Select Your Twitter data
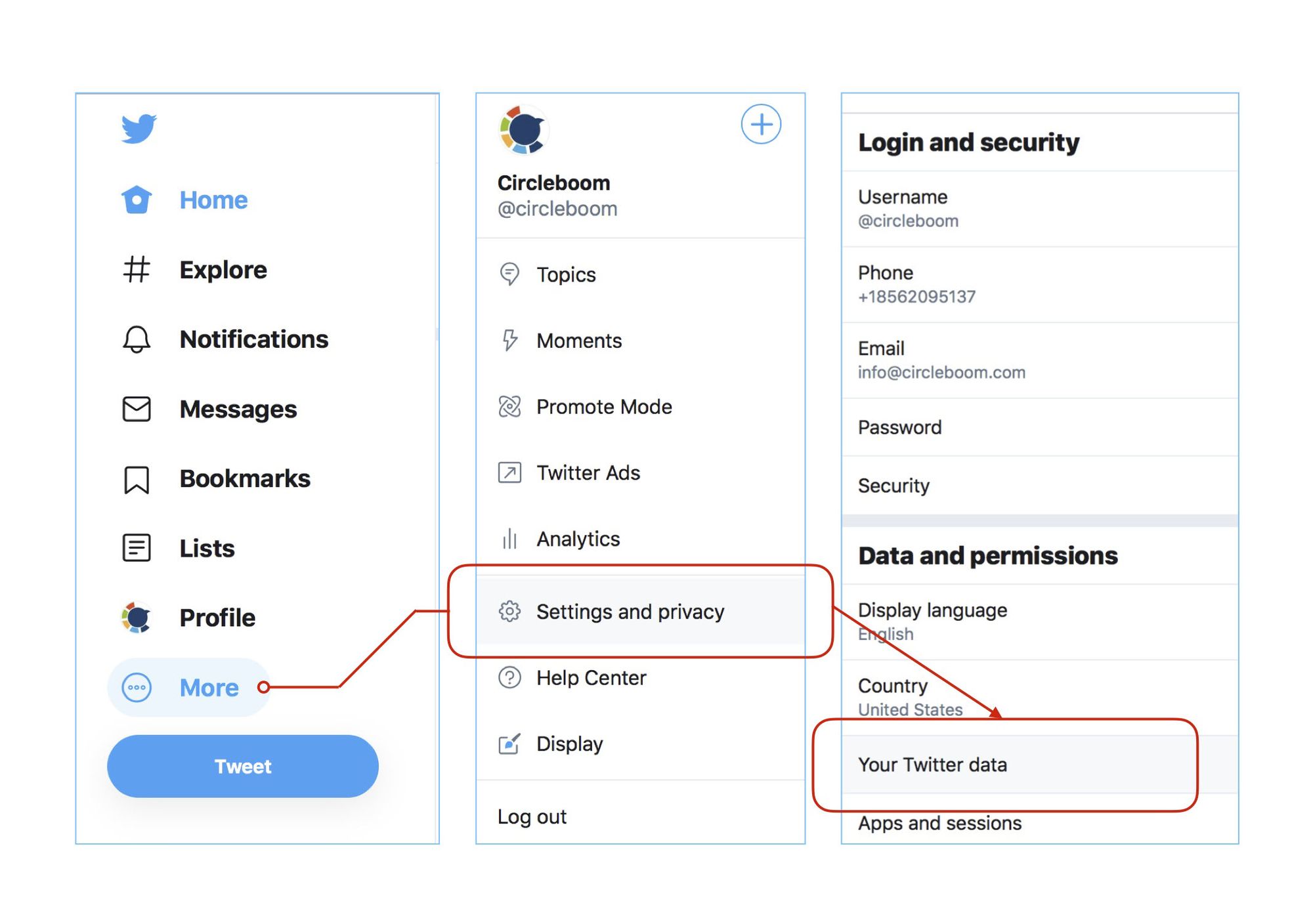This screenshot has height=924, width=1313. [933, 764]
